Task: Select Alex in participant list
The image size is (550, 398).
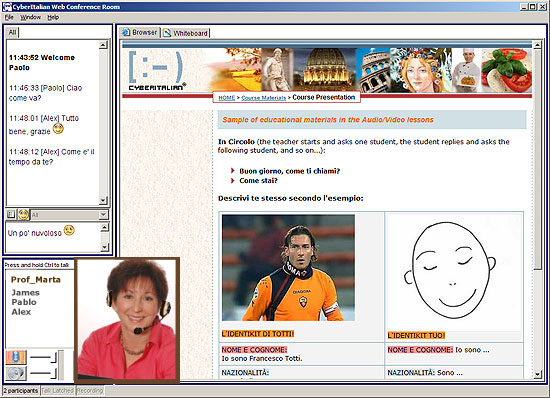Action: 21,312
